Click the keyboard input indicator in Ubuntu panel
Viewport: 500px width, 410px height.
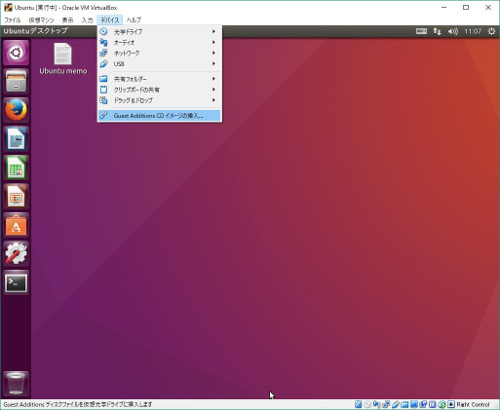click(421, 31)
